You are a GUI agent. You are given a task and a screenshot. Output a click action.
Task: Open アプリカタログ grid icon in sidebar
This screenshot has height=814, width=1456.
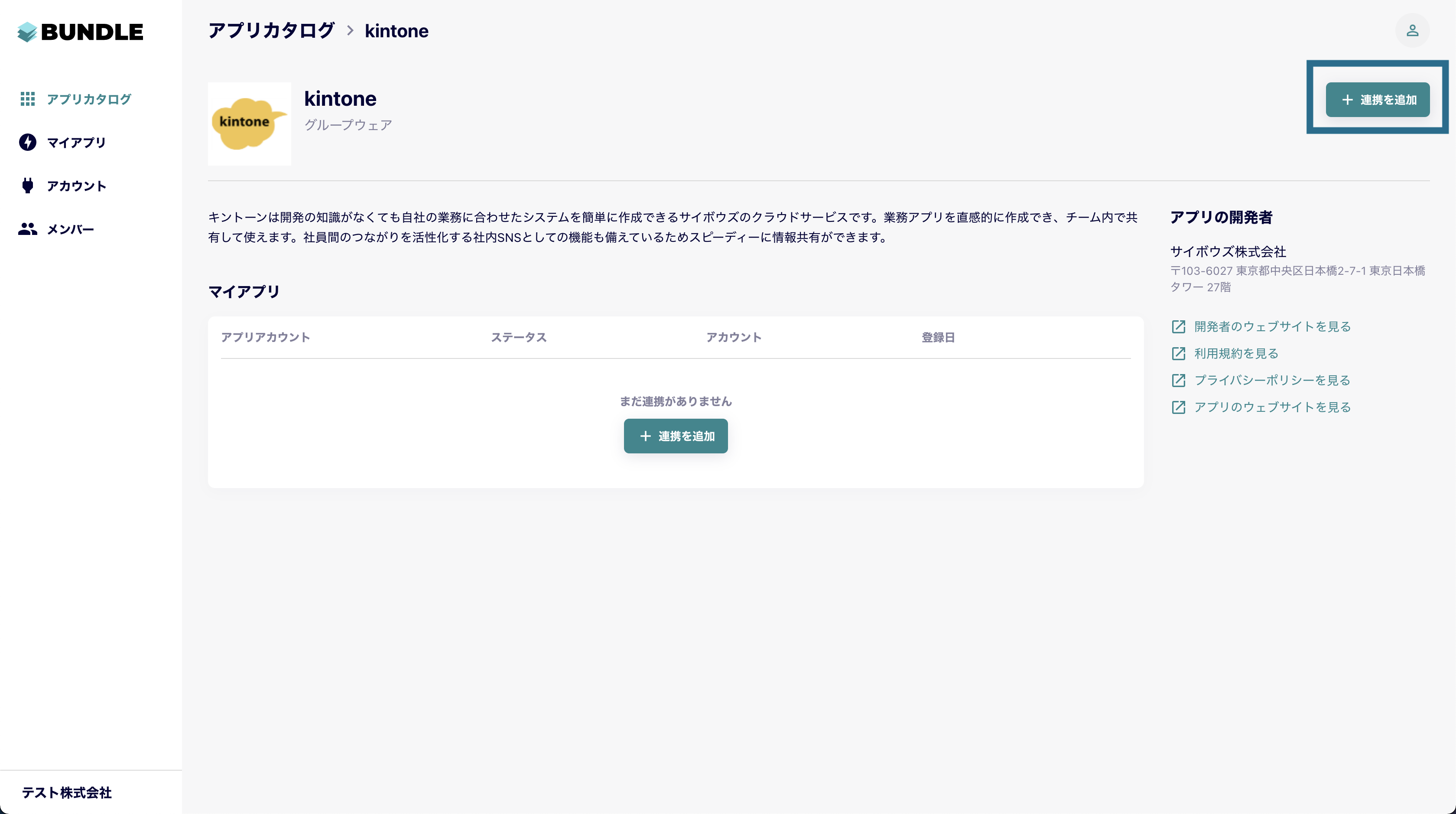[28, 99]
